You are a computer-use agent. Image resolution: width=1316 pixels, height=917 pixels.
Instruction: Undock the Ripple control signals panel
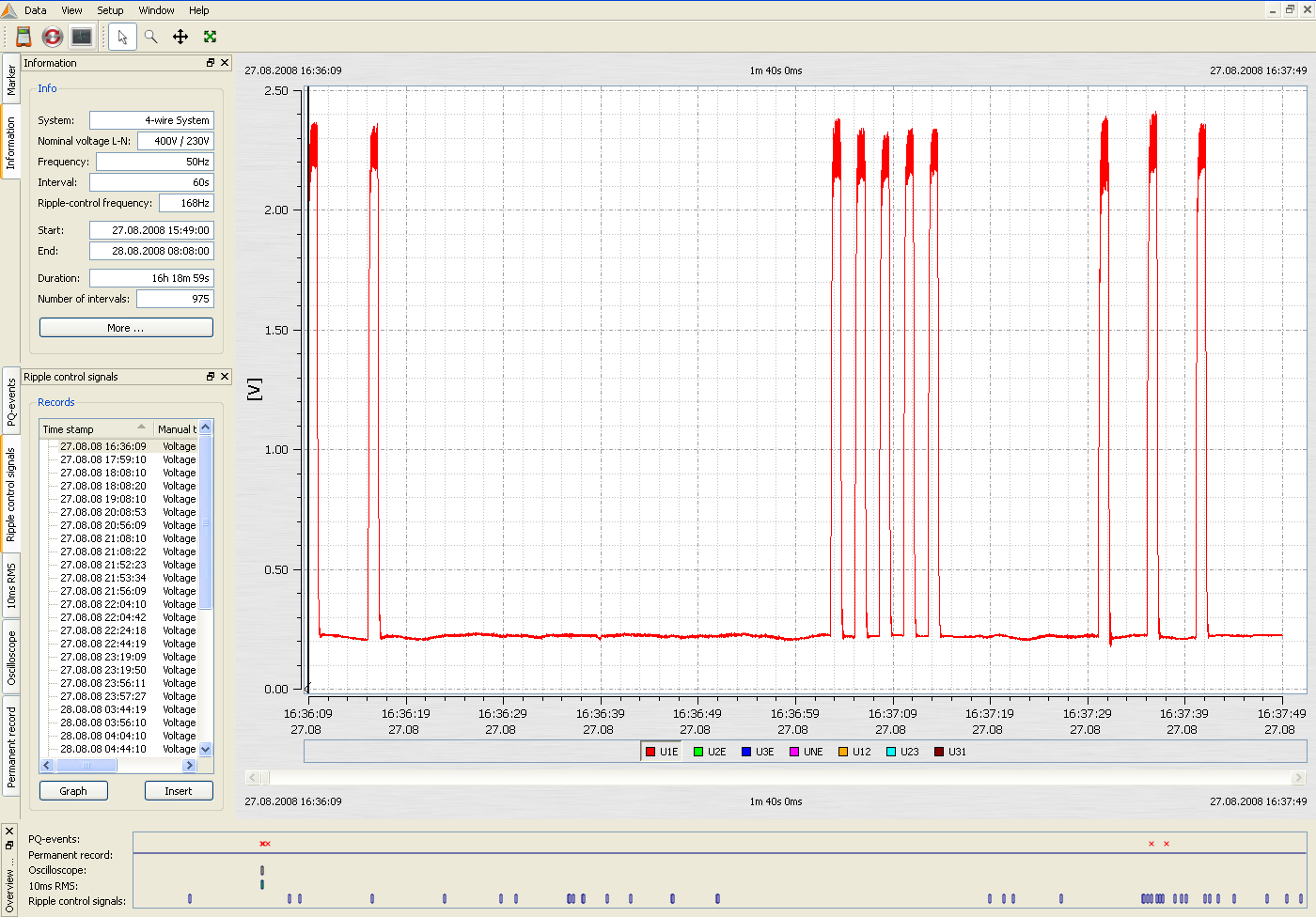(x=211, y=377)
